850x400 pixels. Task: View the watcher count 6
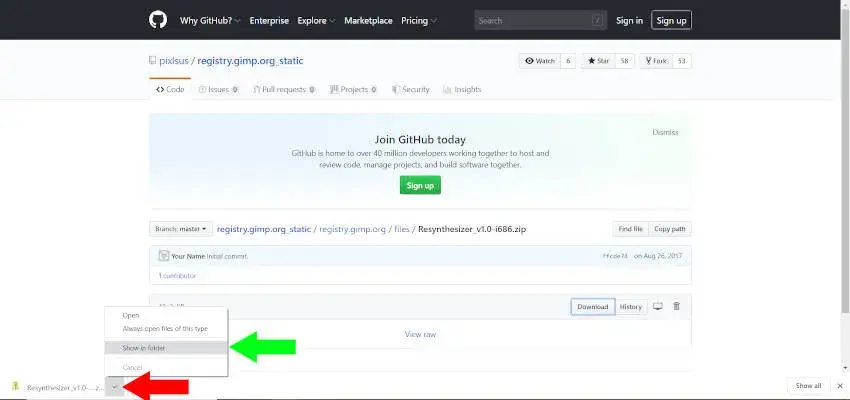coord(568,61)
